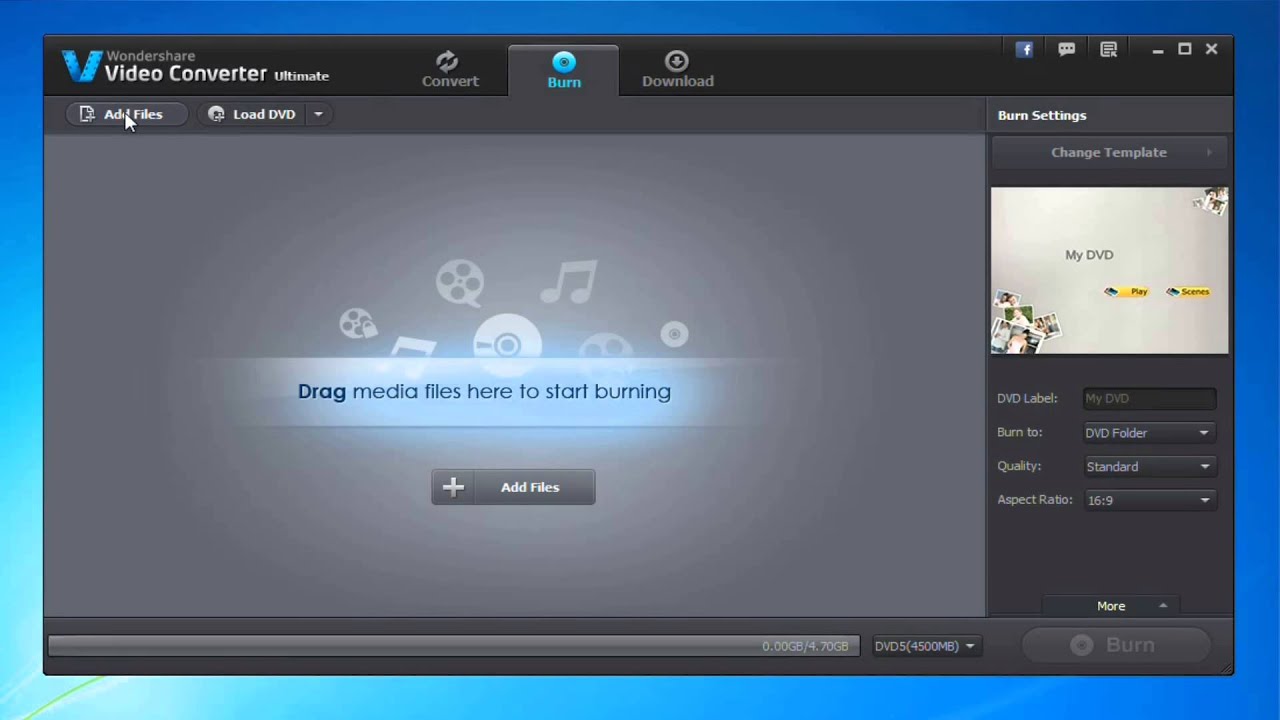Expand the Load DVD dropdown arrow

(318, 114)
